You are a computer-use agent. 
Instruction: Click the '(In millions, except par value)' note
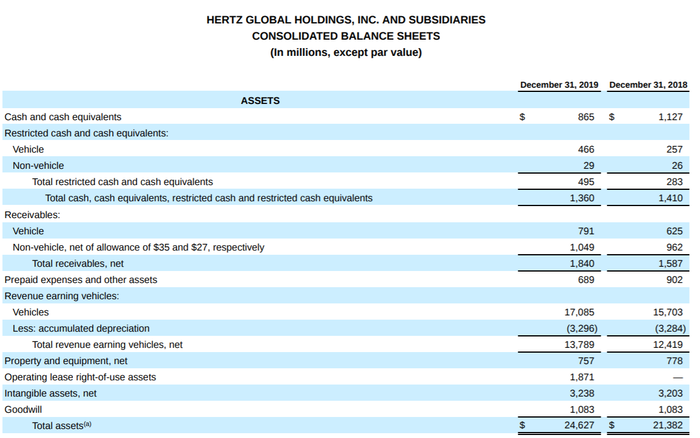(x=346, y=53)
